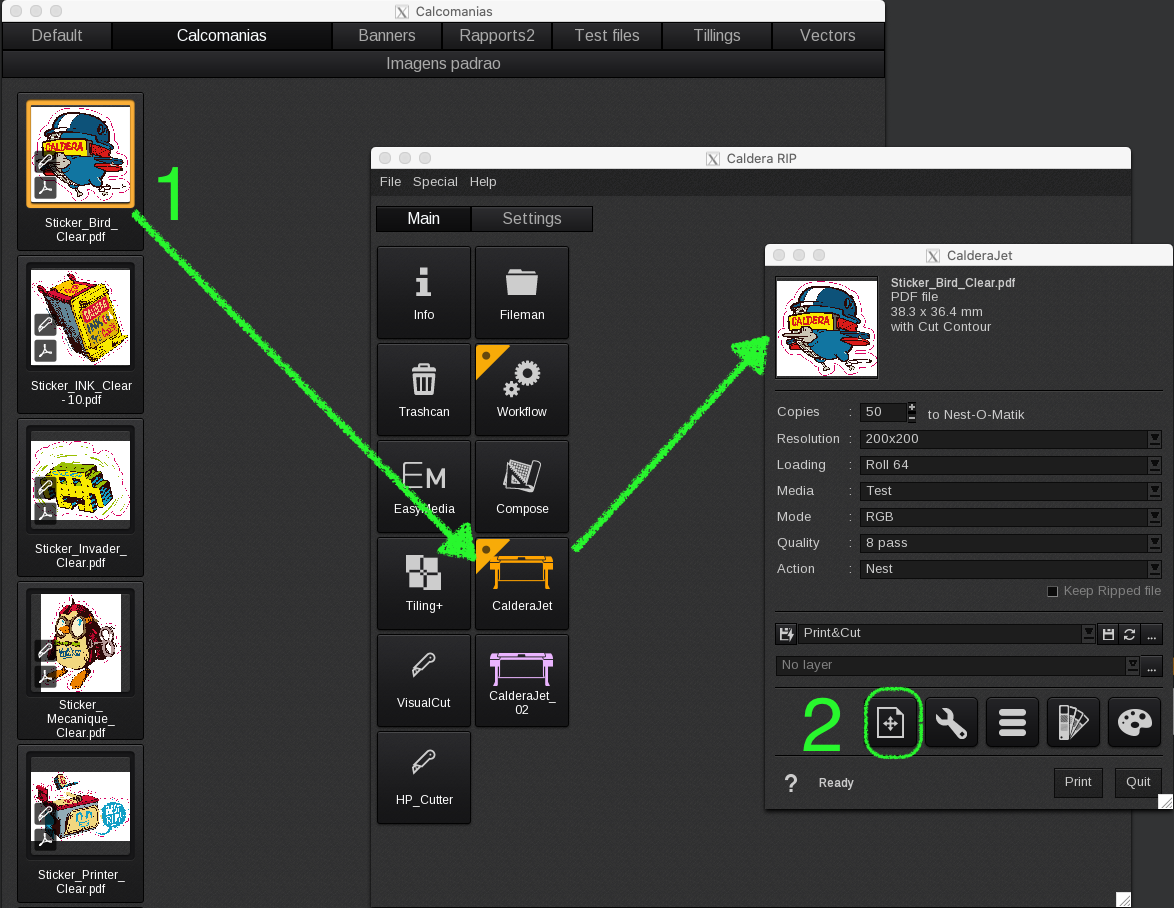Screen dimensions: 1174x908
Task: Select the VisualCut cutter tool
Action: click(x=423, y=680)
